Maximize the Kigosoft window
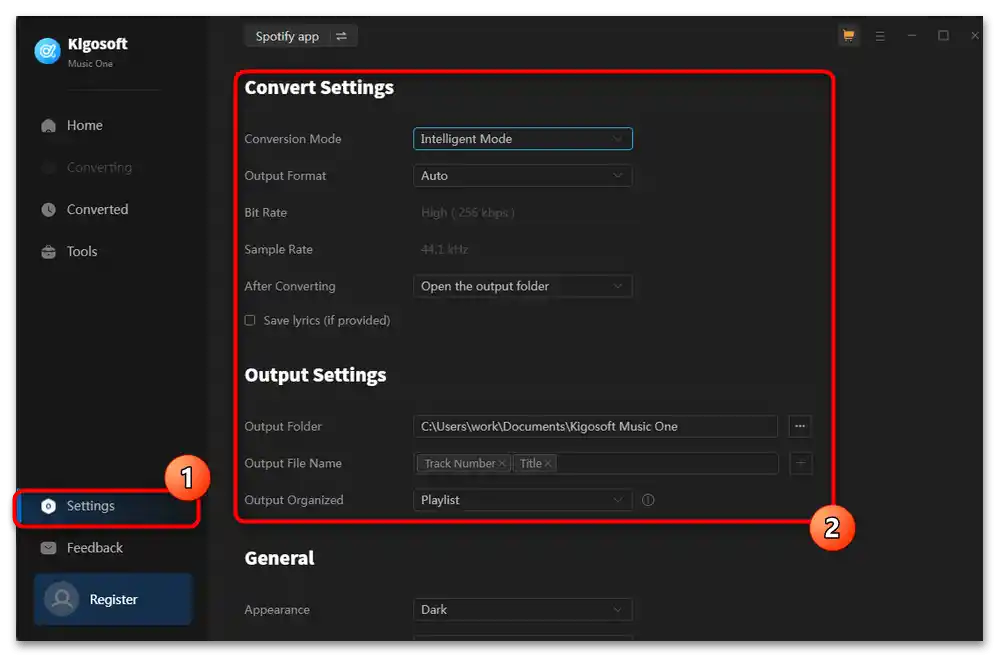Image resolution: width=999 pixels, height=657 pixels. click(x=943, y=36)
